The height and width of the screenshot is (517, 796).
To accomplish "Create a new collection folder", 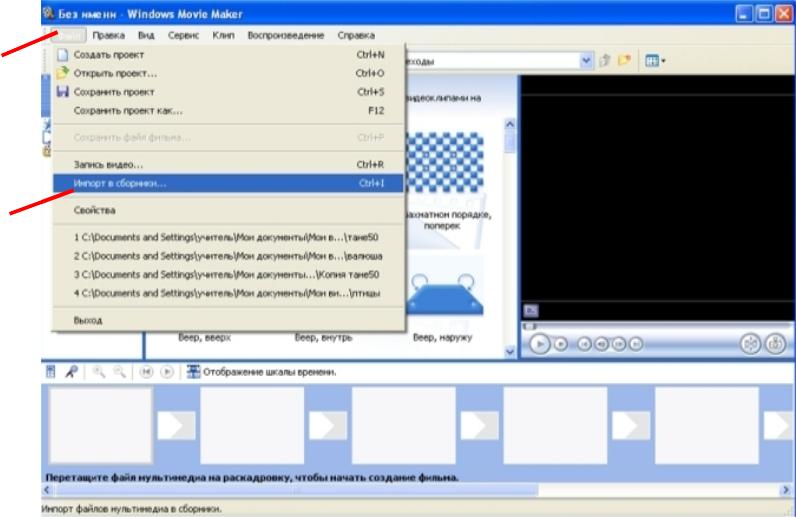I will coord(624,61).
